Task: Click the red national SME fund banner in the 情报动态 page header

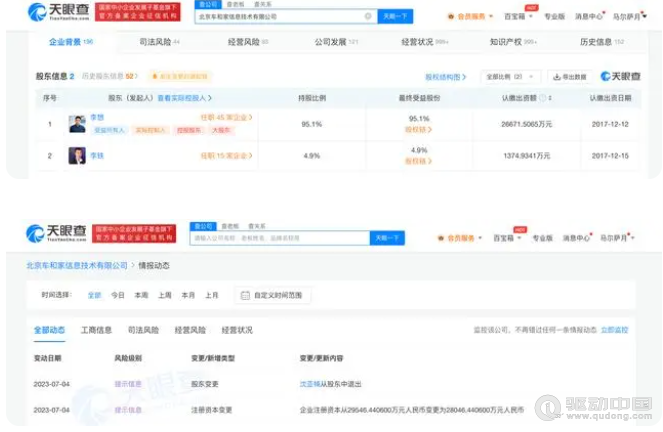Action: point(134,233)
